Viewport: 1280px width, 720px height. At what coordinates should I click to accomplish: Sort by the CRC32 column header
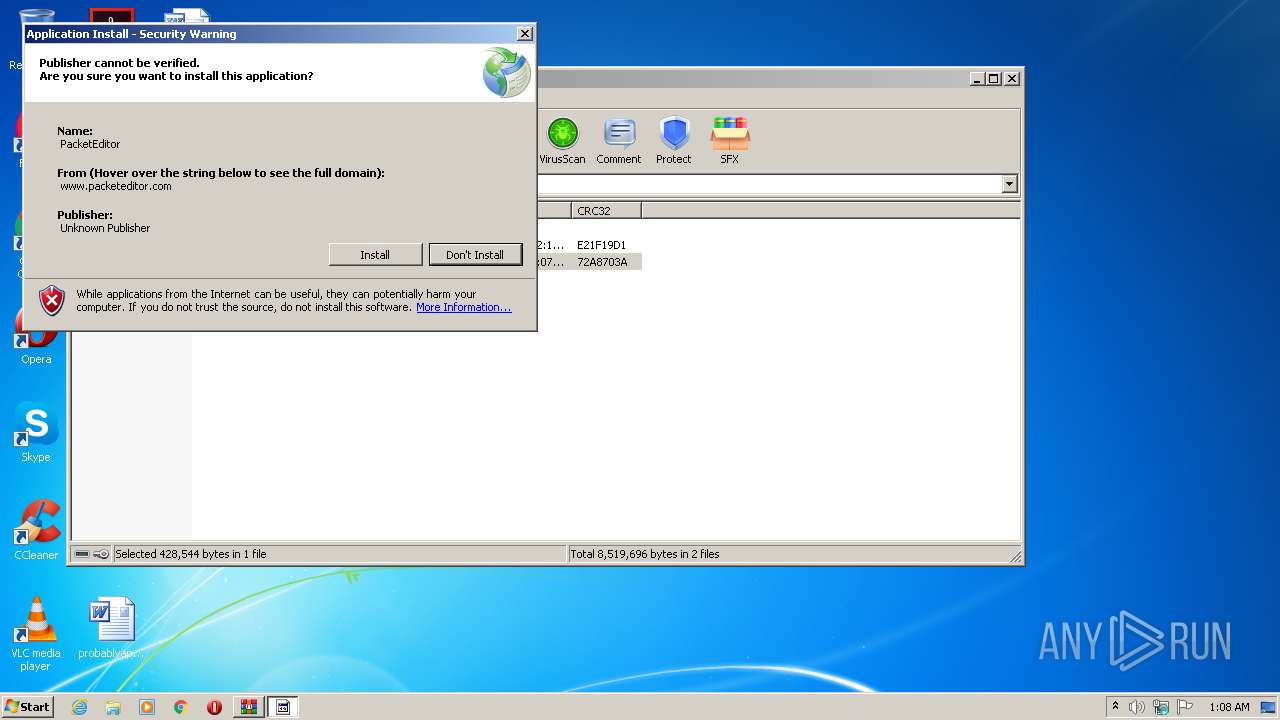[x=606, y=211]
